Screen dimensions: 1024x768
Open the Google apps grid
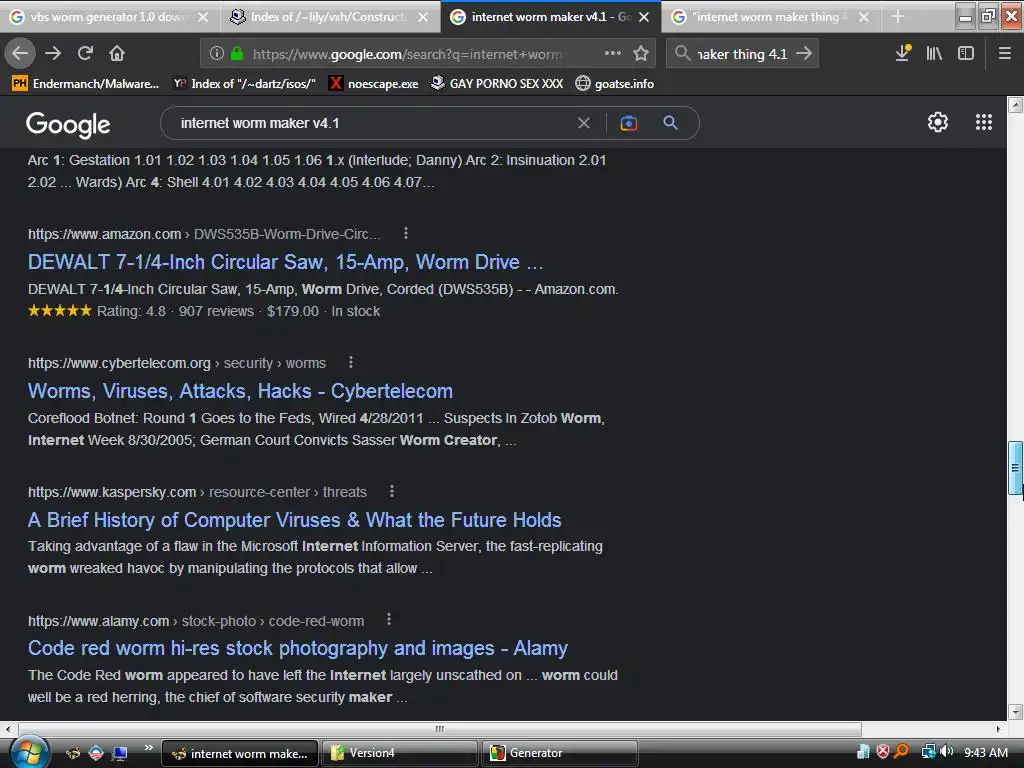(984, 122)
